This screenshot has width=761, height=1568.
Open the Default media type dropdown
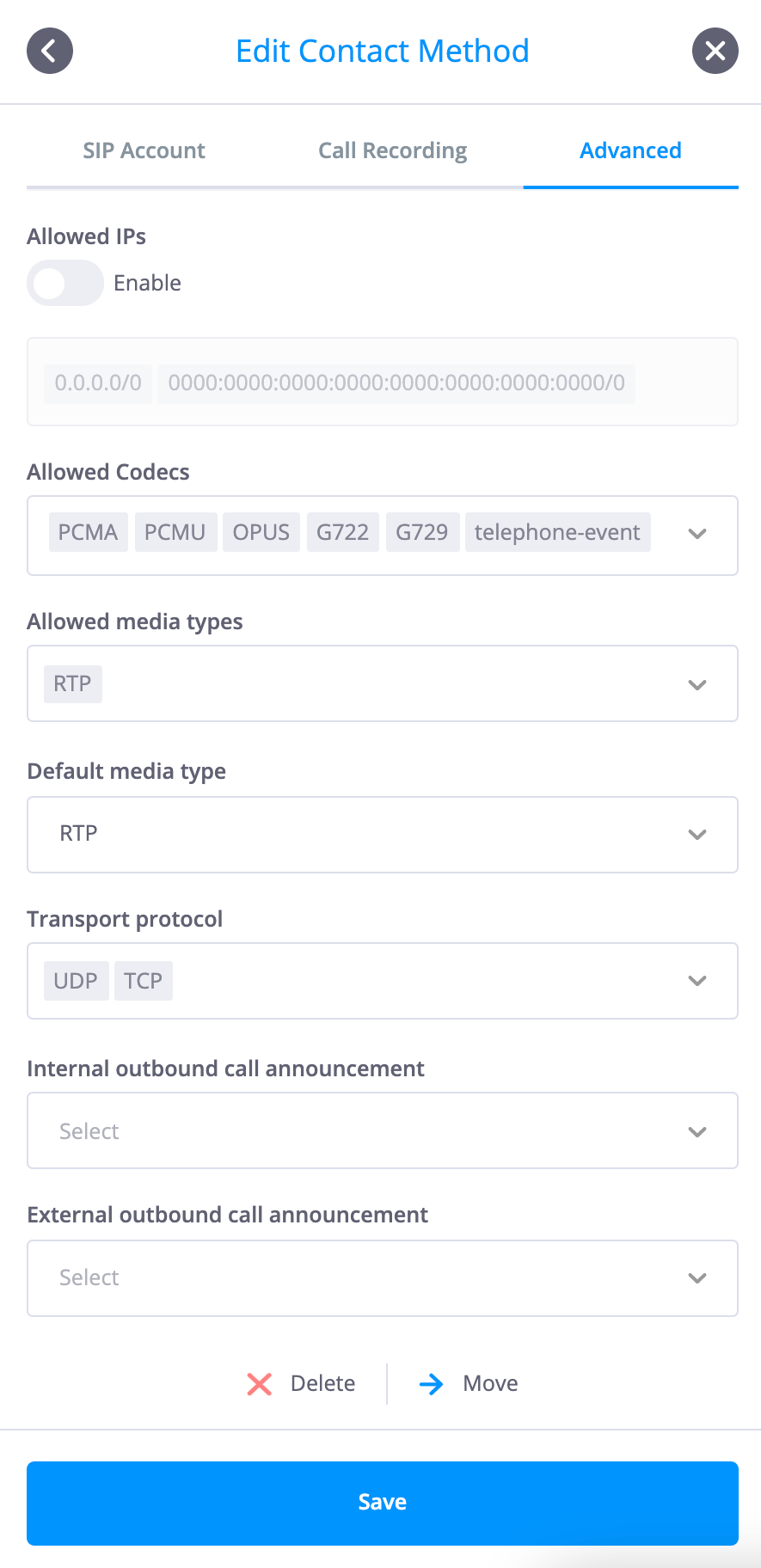383,835
